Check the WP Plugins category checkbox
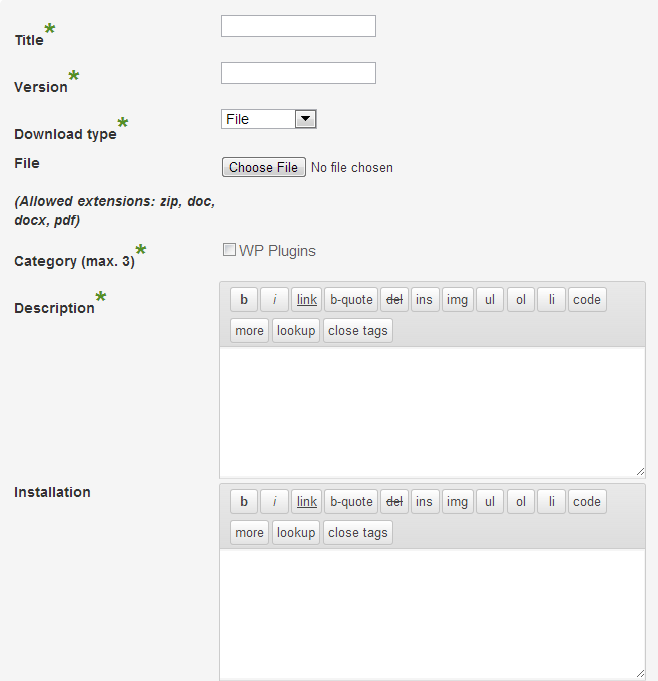Screen dimensions: 658x681 pyautogui.click(x=229, y=250)
